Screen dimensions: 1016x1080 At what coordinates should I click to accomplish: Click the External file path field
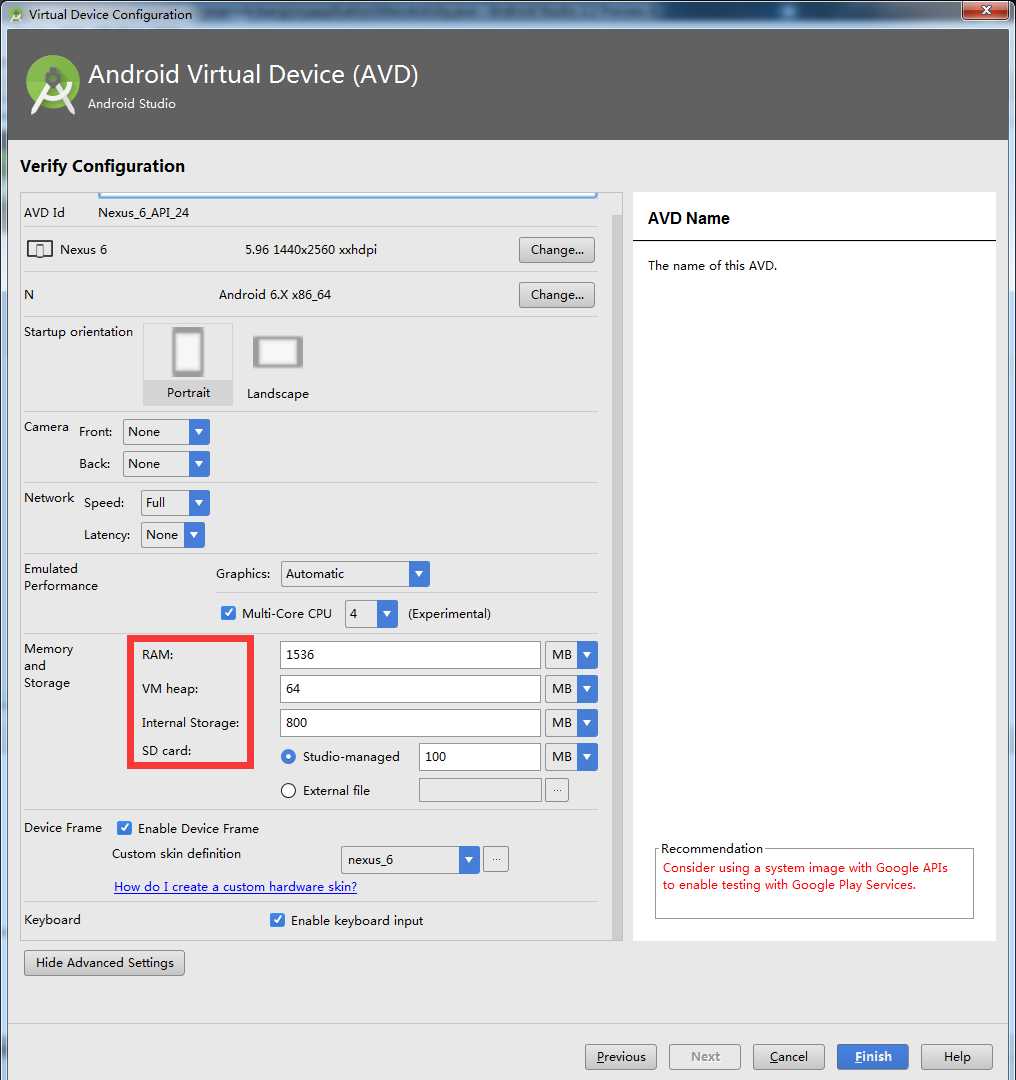tap(480, 790)
